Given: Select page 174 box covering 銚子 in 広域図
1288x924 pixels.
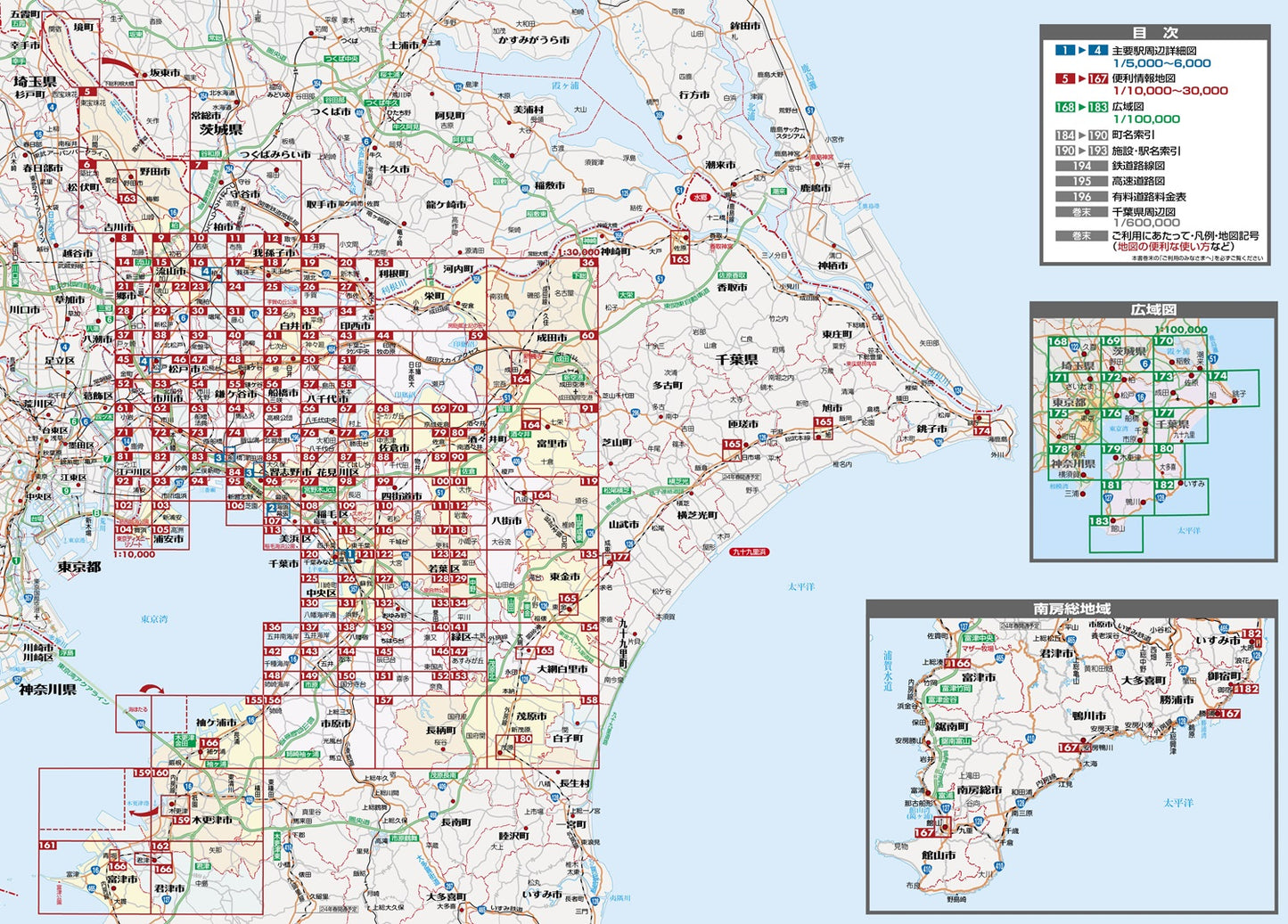Looking at the screenshot, I should click(x=1233, y=389).
